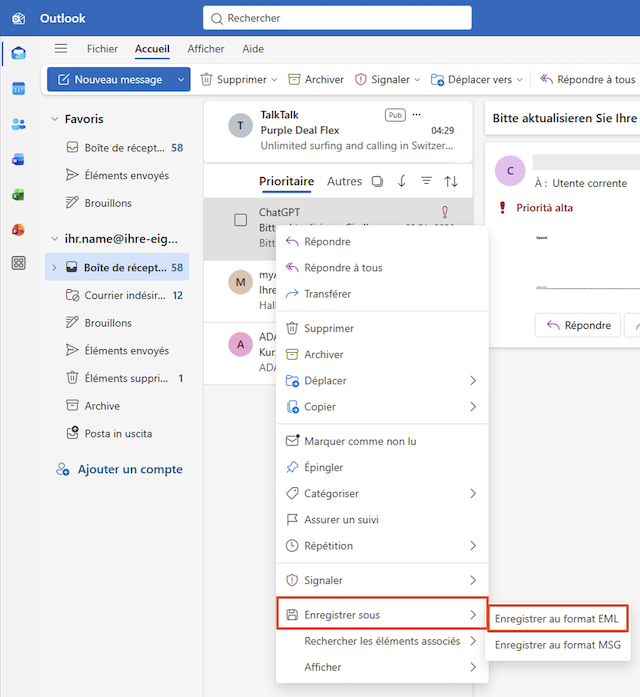640x697 pixels.
Task: Click the Rechercher search field
Action: (x=337, y=18)
